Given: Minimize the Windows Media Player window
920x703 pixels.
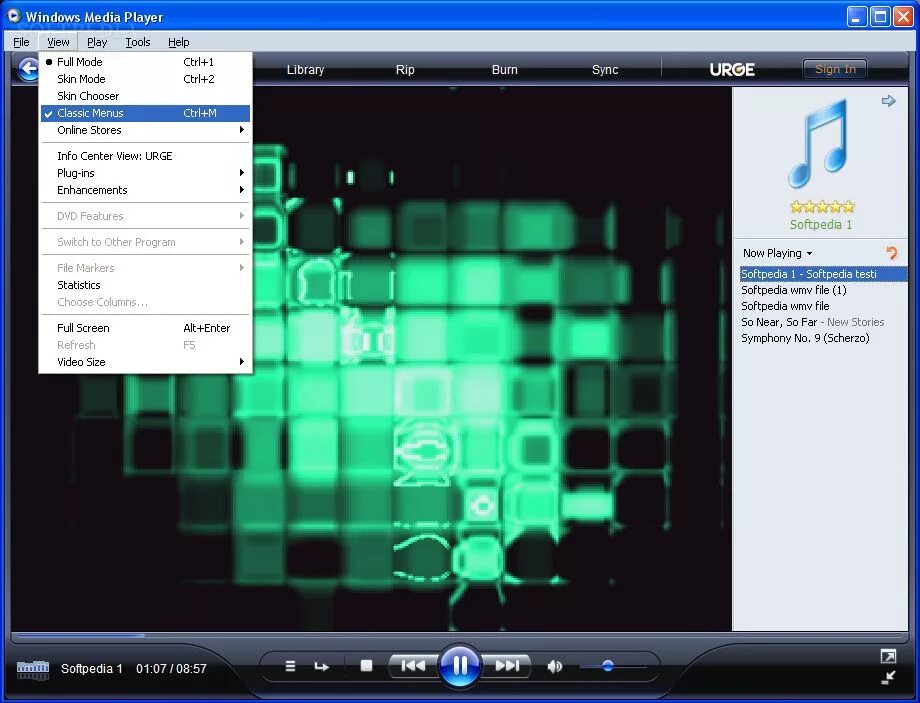Looking at the screenshot, I should (x=857, y=16).
